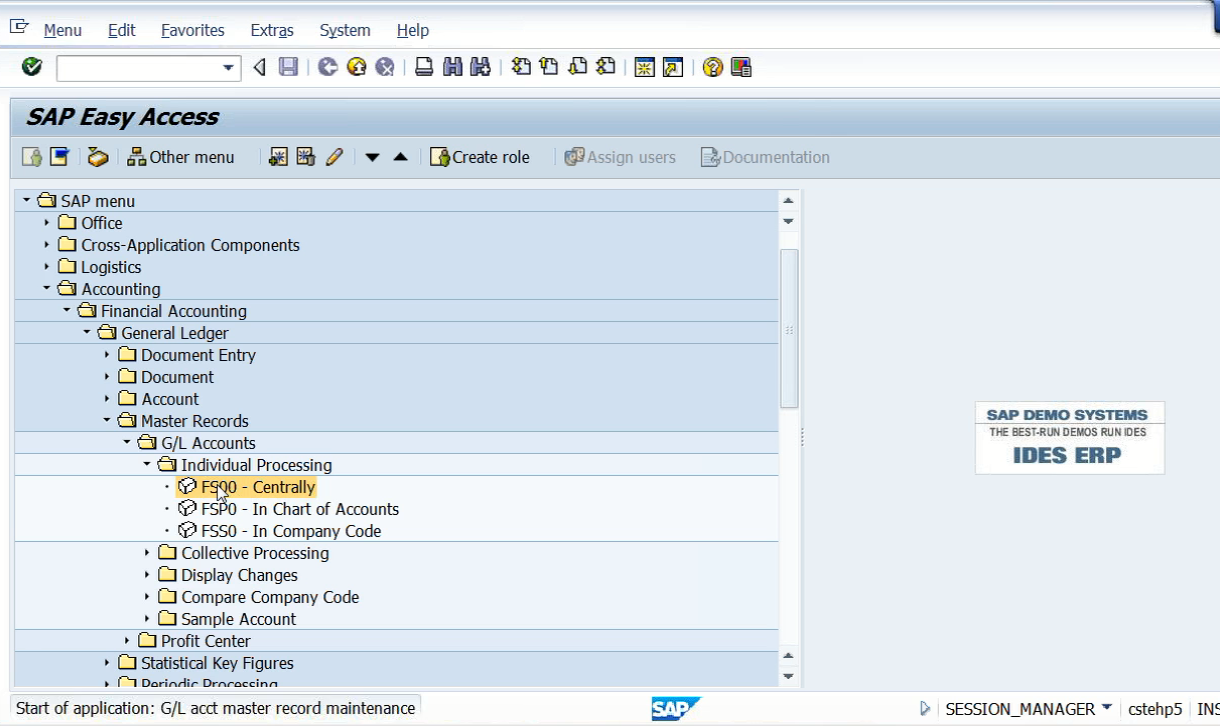Click the status bar expand triangle
The height and width of the screenshot is (726, 1220).
925,708
